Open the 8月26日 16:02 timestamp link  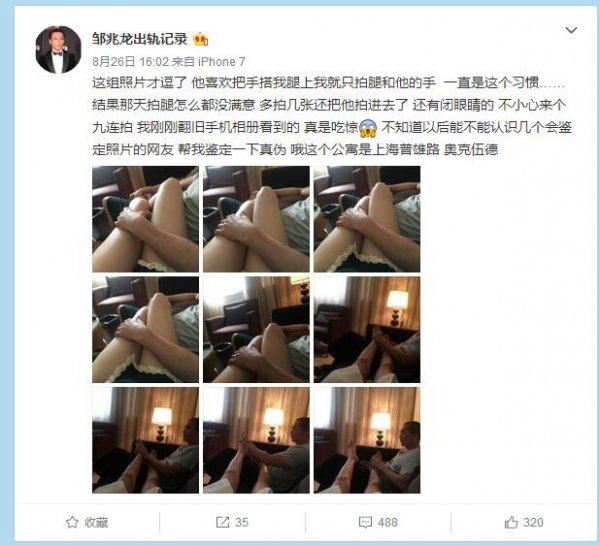tap(130, 62)
